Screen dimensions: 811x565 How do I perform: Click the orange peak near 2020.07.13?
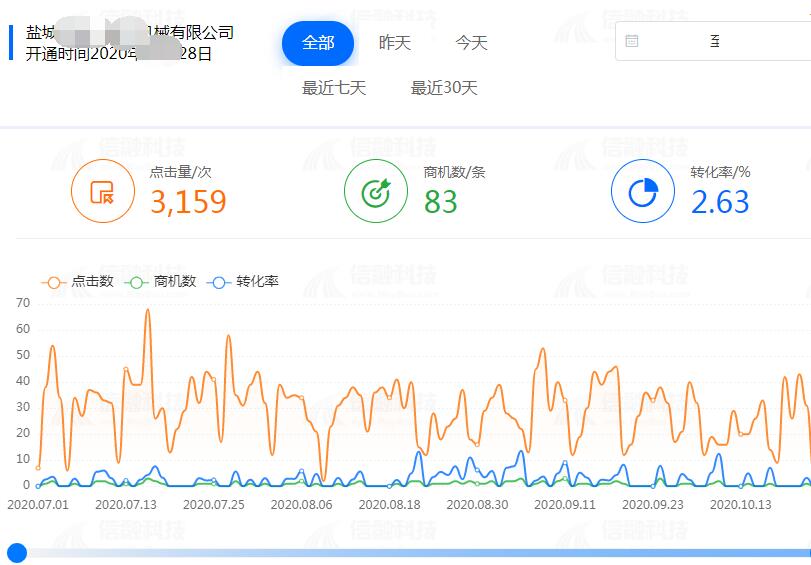click(148, 311)
